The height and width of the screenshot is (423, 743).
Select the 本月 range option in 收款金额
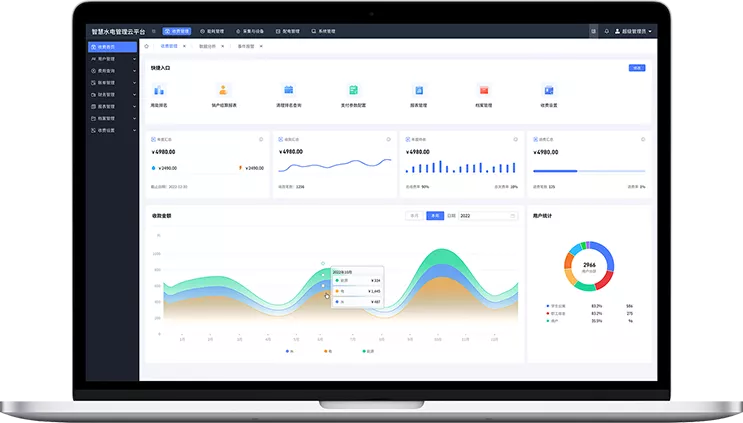[414, 216]
